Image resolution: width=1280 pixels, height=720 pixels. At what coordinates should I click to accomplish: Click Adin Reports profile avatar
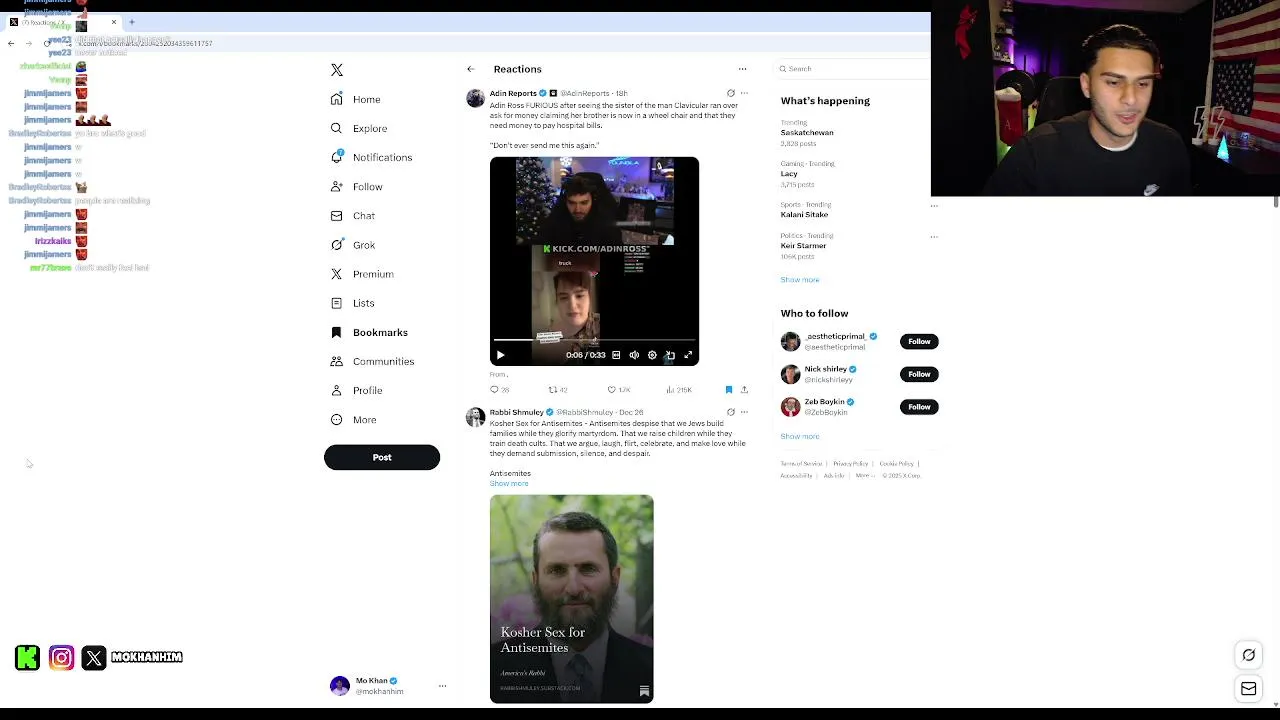tap(475, 98)
